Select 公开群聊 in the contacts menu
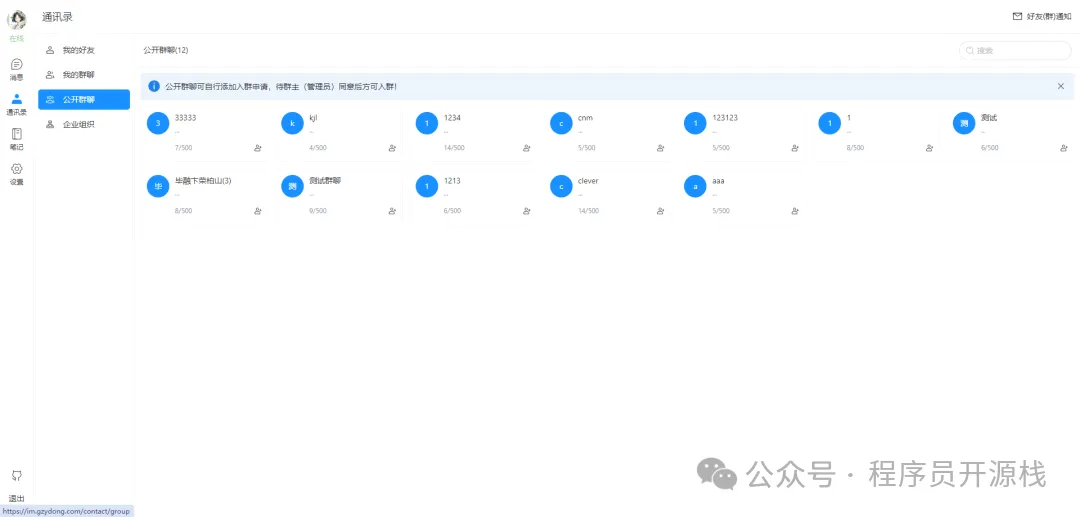 [x=84, y=100]
